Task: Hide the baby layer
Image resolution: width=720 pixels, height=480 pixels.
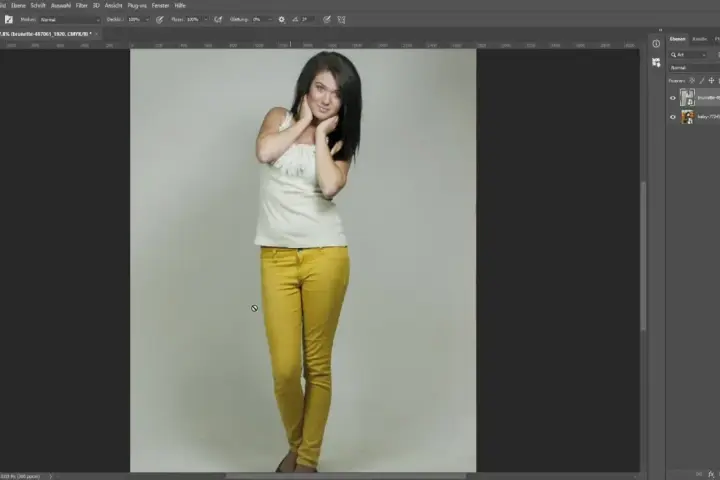Action: click(x=673, y=117)
